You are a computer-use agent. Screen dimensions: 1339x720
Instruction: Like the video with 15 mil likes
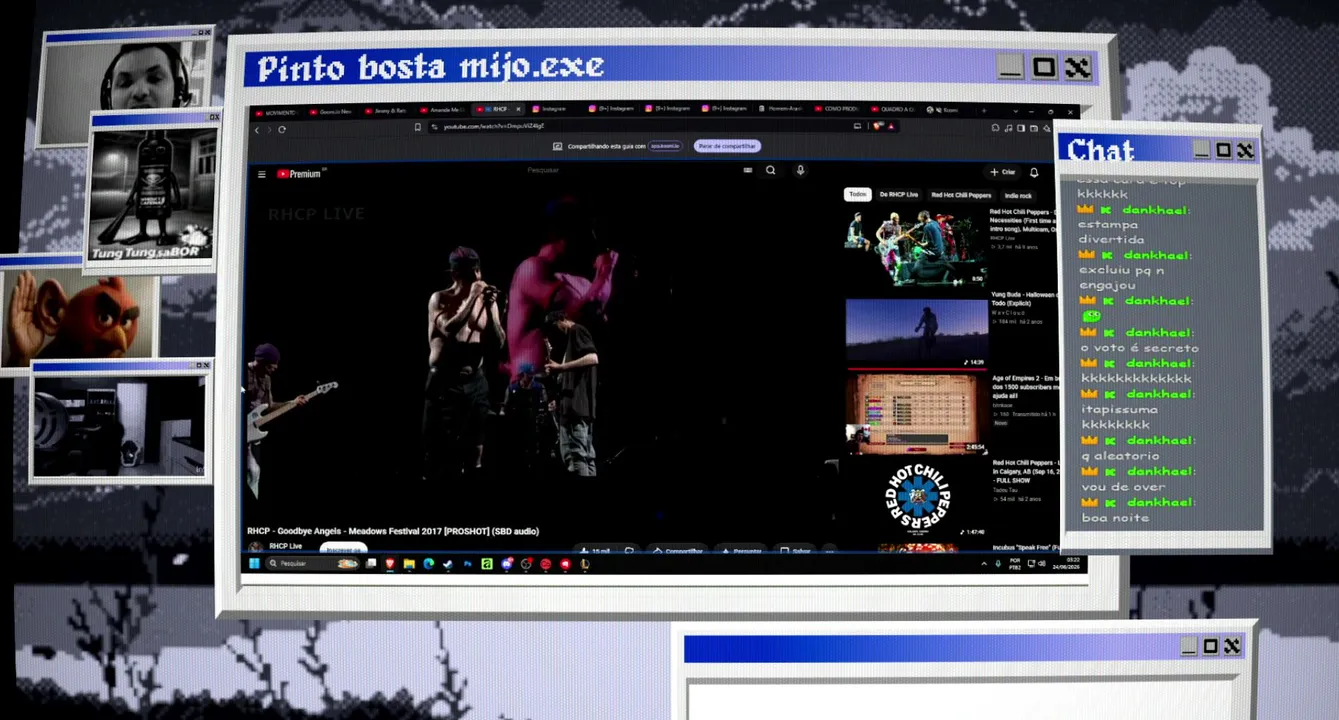pos(596,551)
